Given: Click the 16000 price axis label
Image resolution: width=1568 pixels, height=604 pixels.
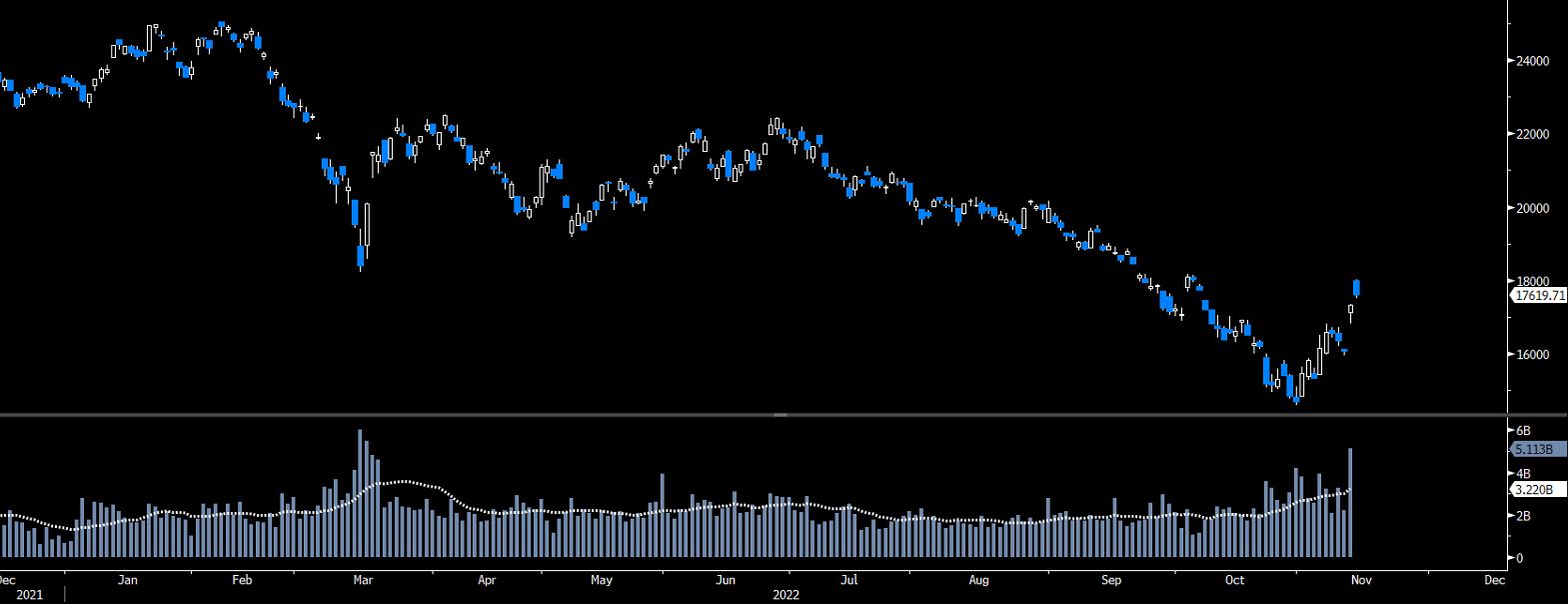Looking at the screenshot, I should pos(1532,355).
